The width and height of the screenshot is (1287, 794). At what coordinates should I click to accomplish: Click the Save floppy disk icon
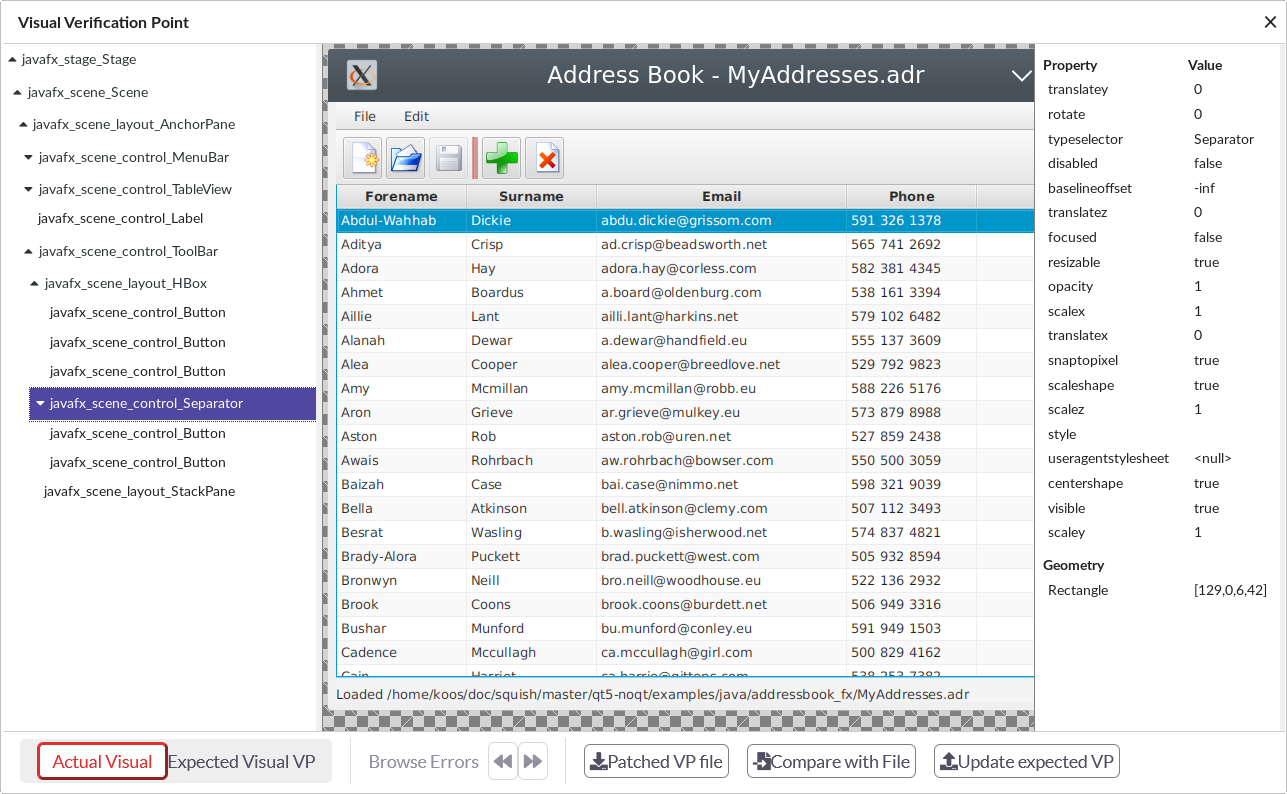click(x=448, y=158)
